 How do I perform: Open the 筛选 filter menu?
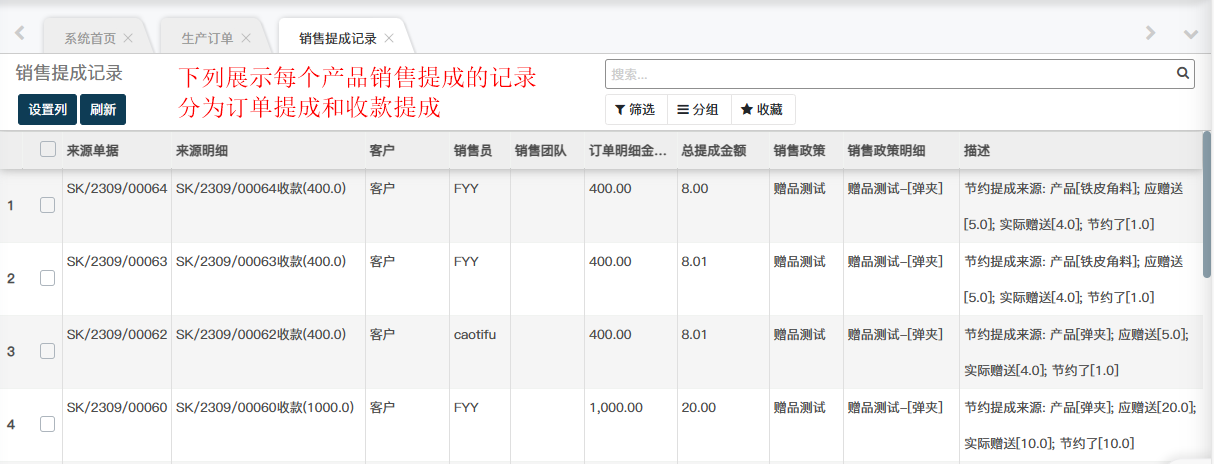point(635,110)
